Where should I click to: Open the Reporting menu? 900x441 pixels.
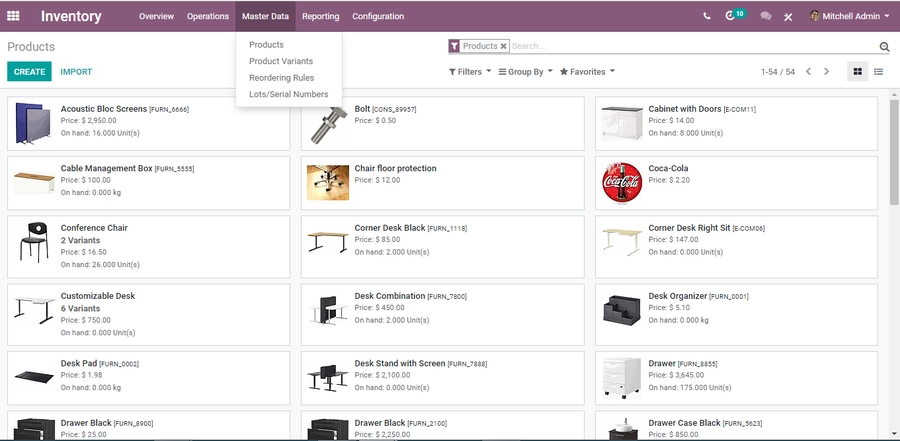(320, 16)
